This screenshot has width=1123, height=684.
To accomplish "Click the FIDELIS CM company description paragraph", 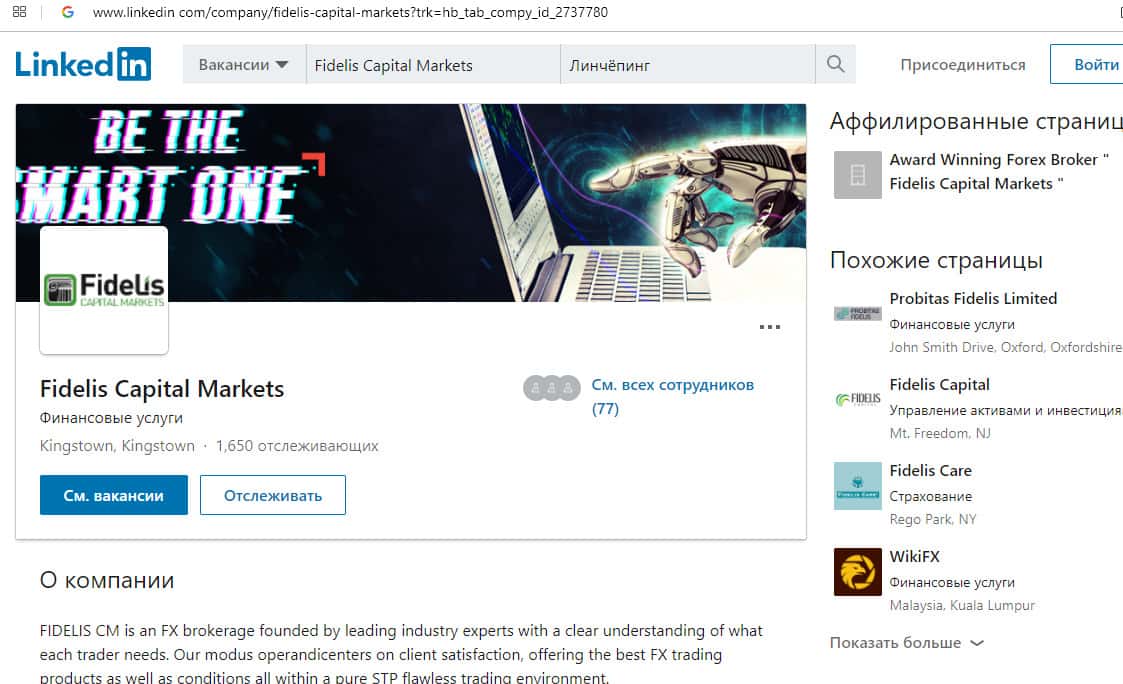I will pos(401,654).
